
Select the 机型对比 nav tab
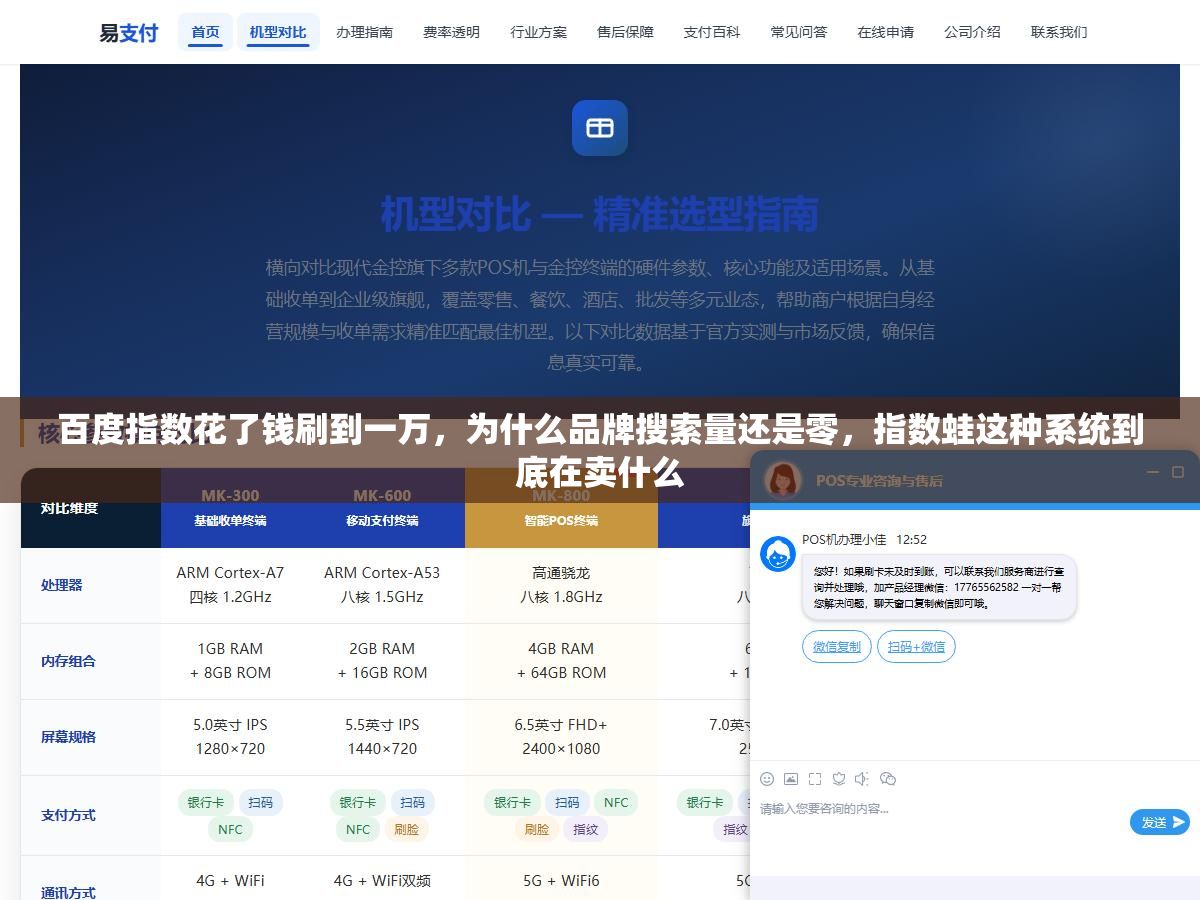point(278,32)
